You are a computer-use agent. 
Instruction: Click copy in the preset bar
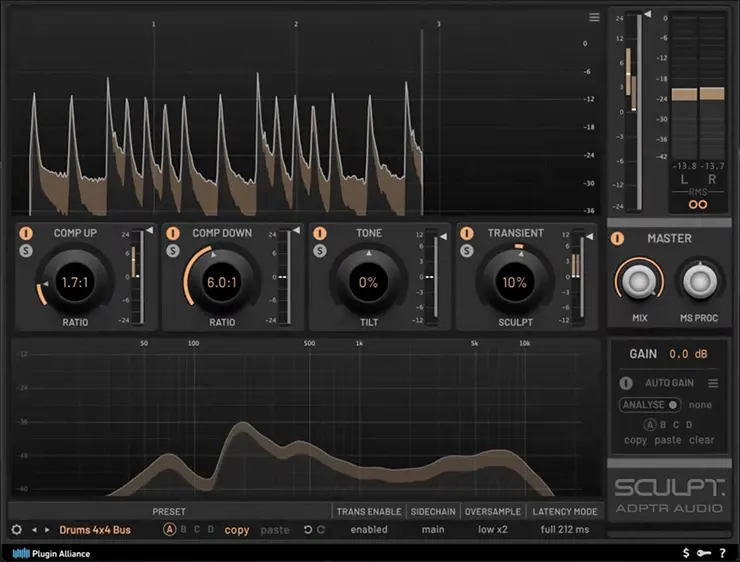click(236, 530)
